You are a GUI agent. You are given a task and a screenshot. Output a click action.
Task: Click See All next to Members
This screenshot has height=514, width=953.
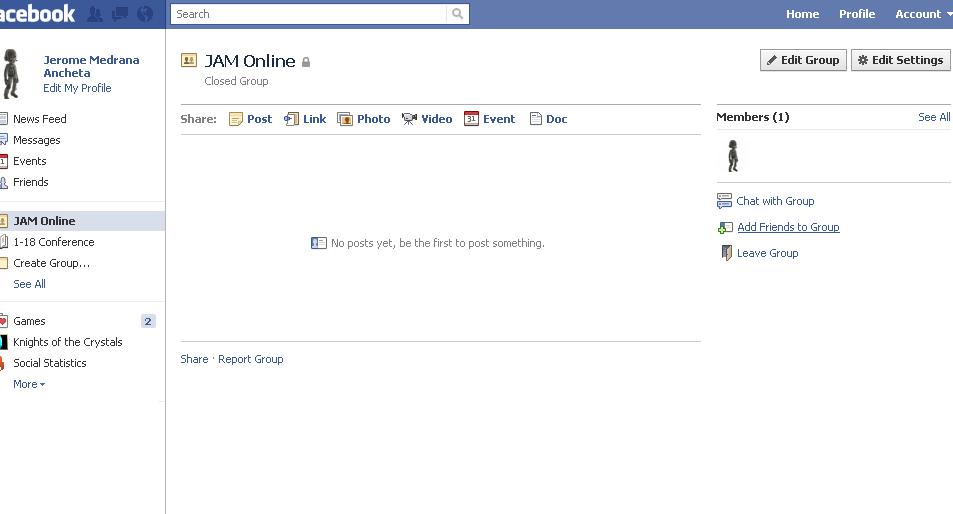coord(934,117)
